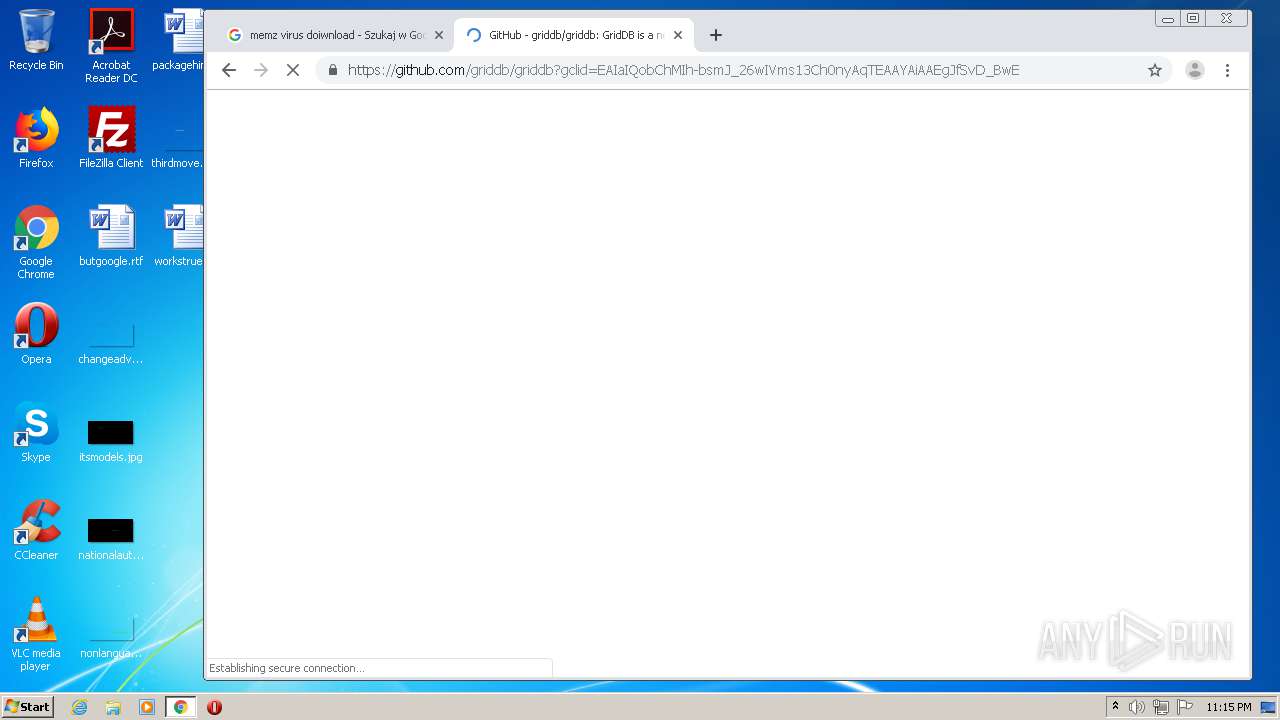
Task: Open the Chrome profile avatar menu
Action: [1194, 70]
